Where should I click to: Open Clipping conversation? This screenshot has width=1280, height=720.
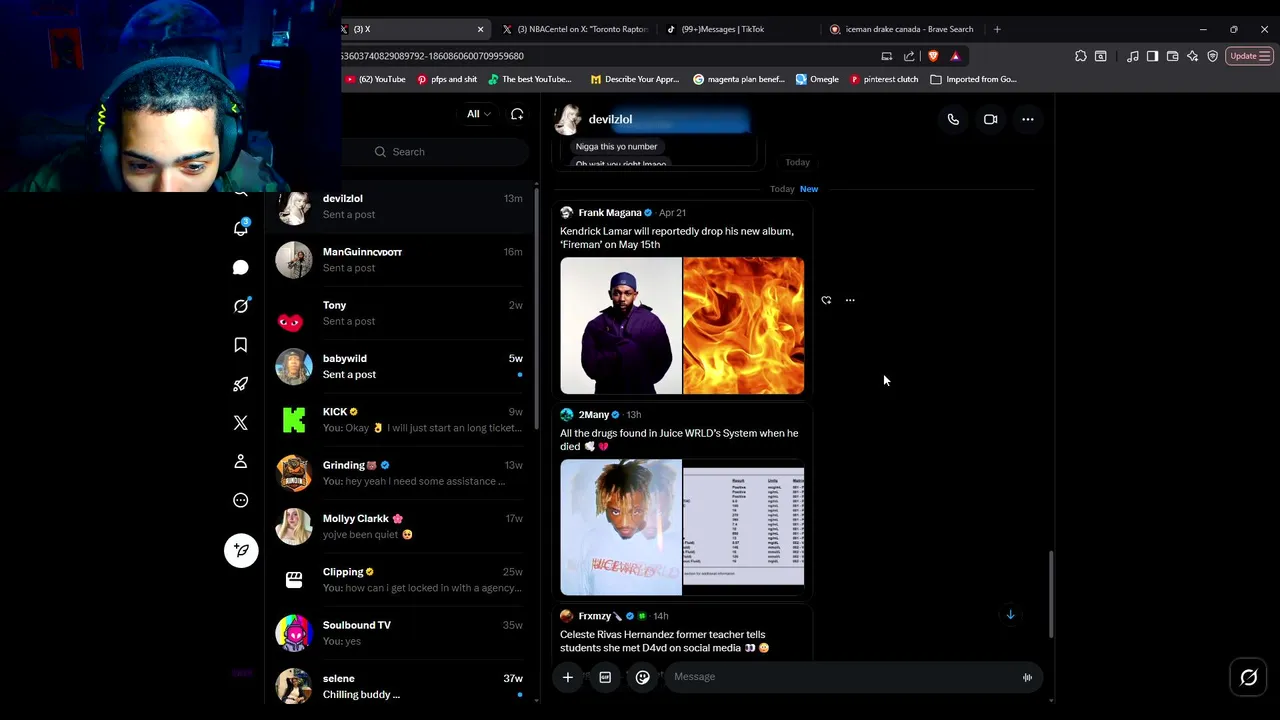(400, 580)
